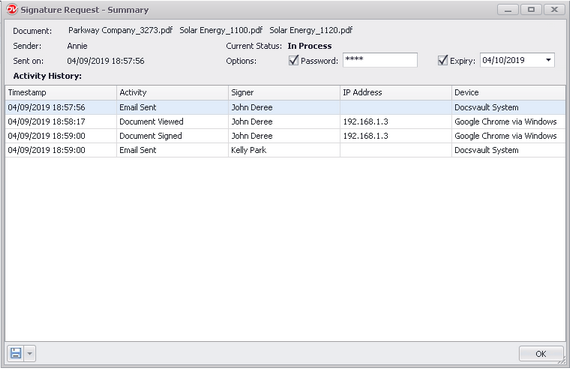Sort by the Signer column header
The image size is (570, 369).
284,93
